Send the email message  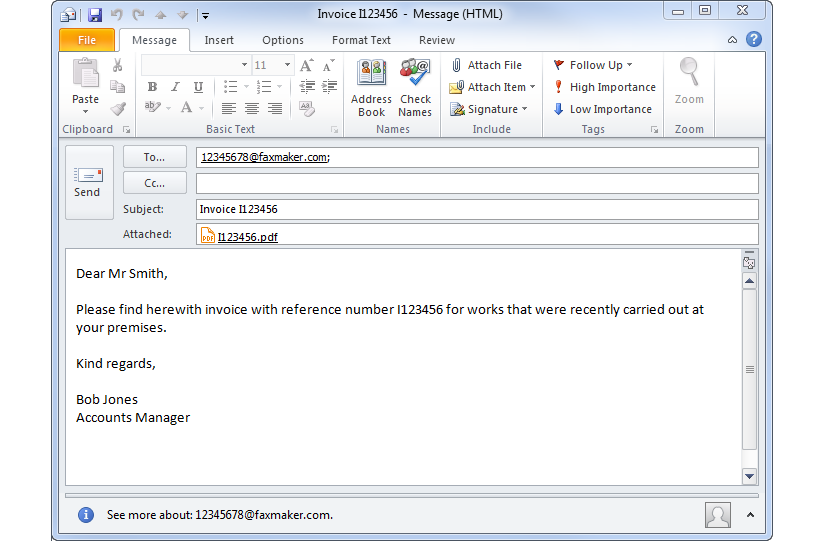[x=89, y=182]
